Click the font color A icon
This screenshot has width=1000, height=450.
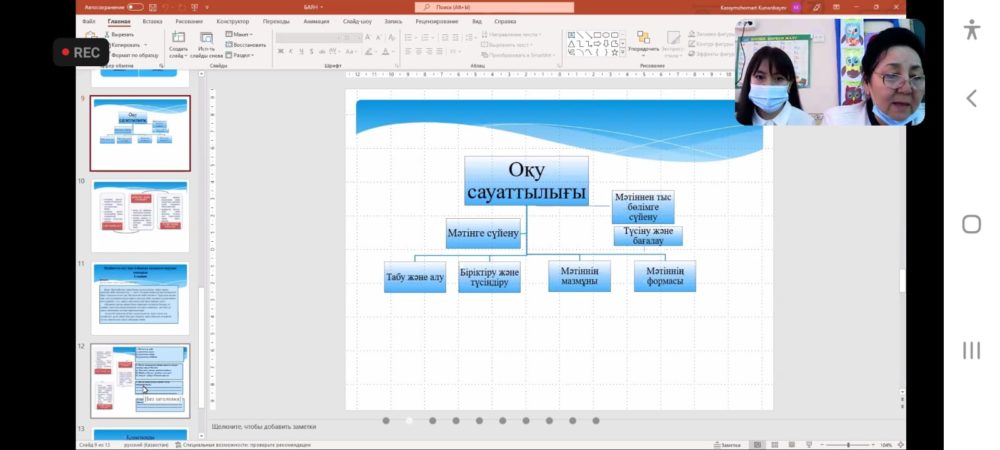click(385, 52)
